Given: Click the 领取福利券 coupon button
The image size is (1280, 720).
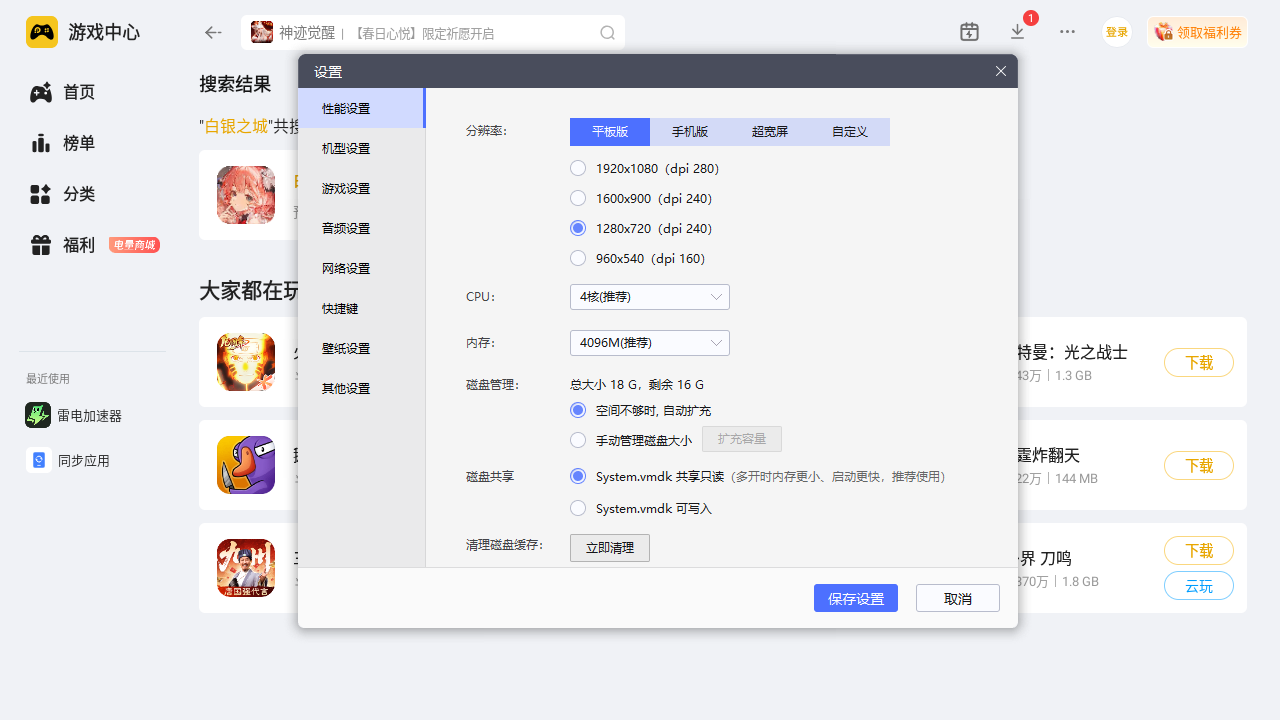Looking at the screenshot, I should click(1197, 32).
